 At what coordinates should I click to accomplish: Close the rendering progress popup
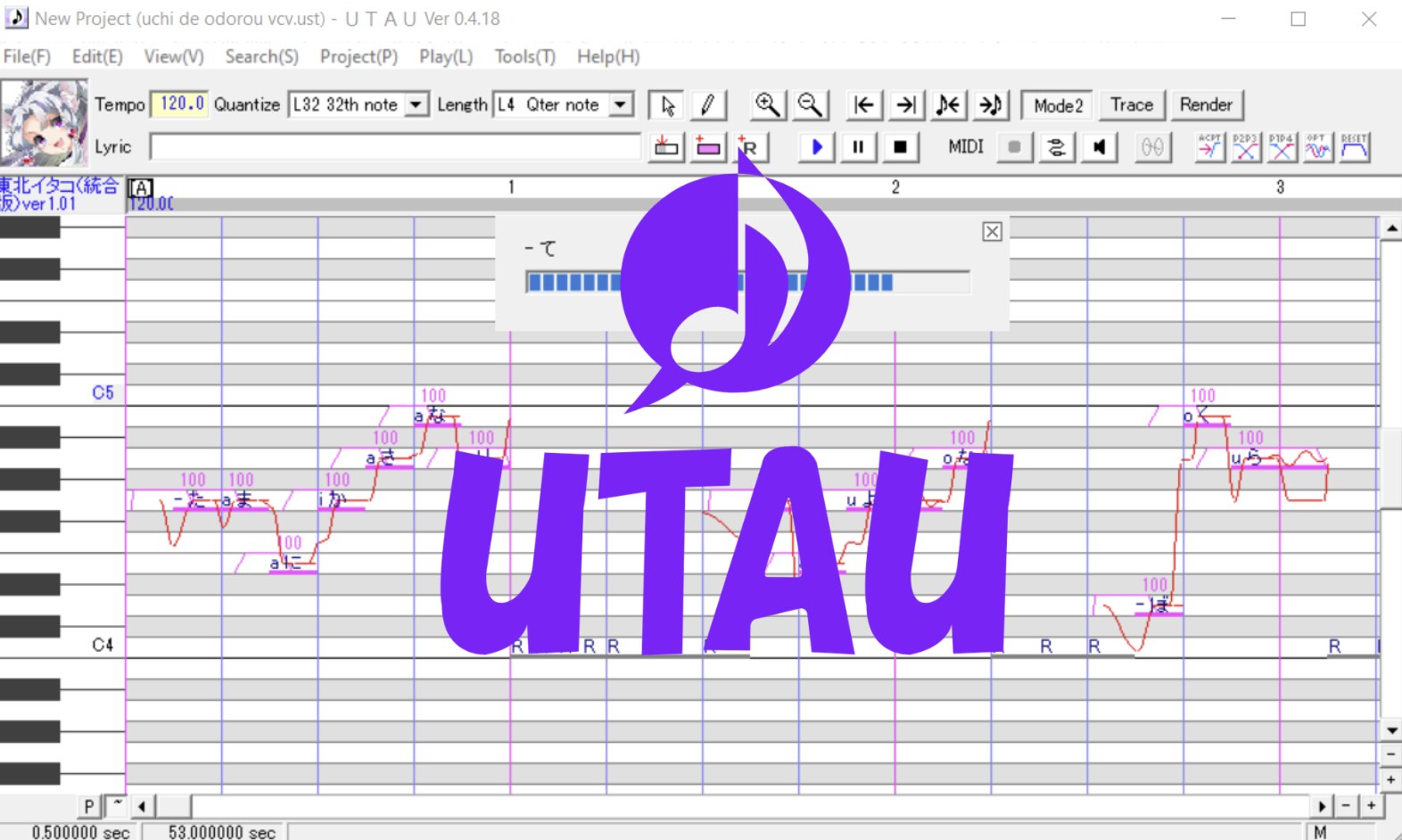point(992,232)
